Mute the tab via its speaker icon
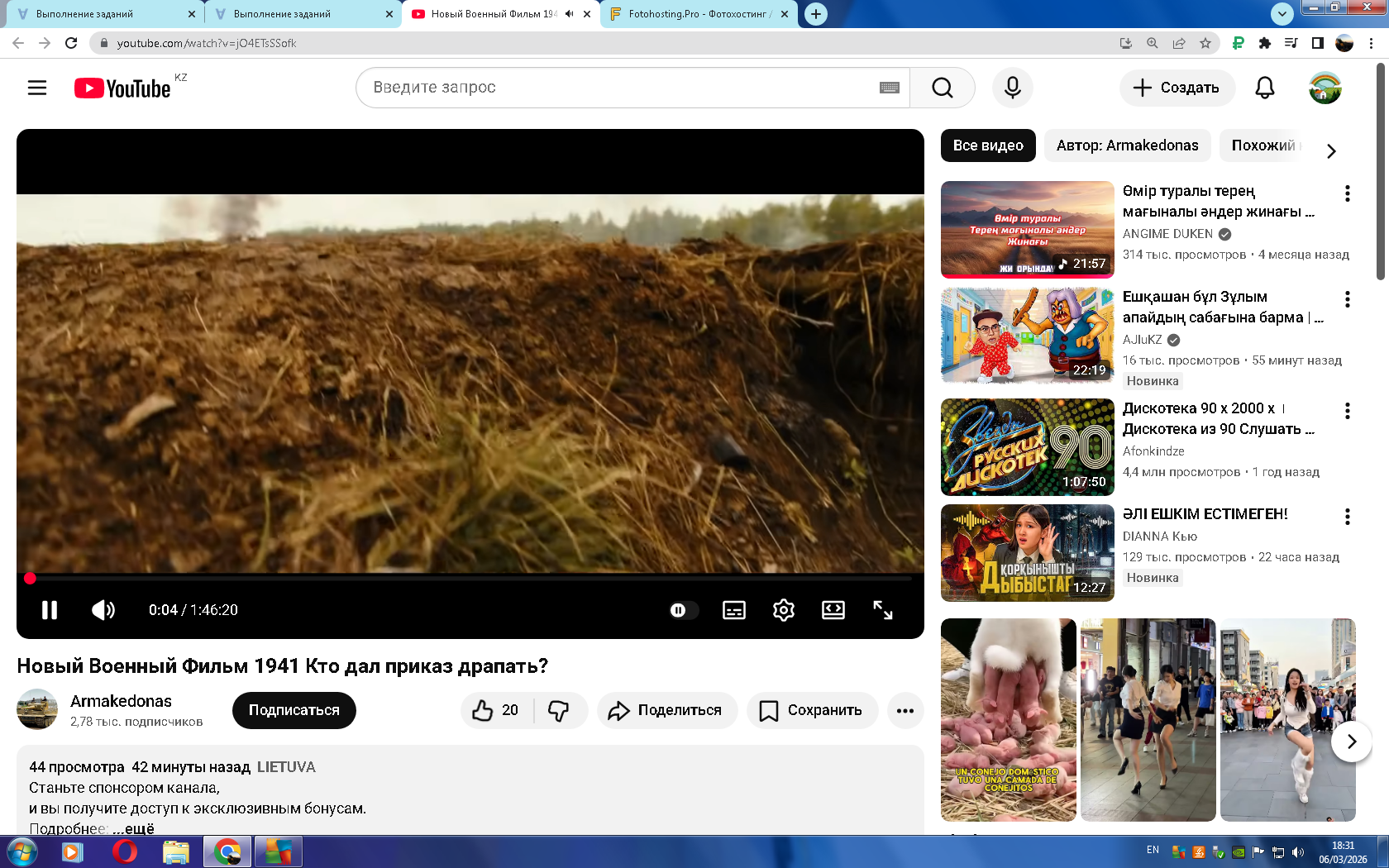The image size is (1389, 868). pos(570,14)
